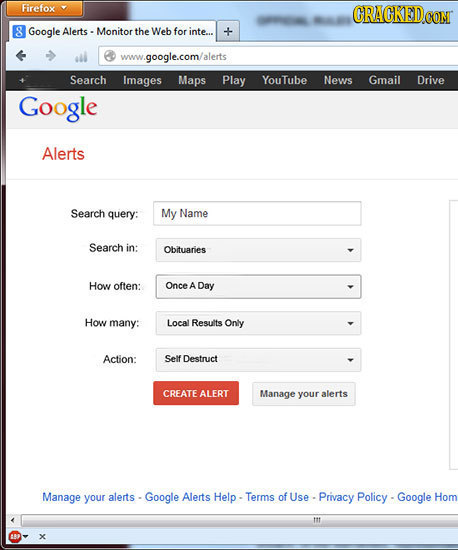Click the Adblock Plus ABP icon
Screen dimensions: 458x550
pyautogui.click(x=14, y=536)
